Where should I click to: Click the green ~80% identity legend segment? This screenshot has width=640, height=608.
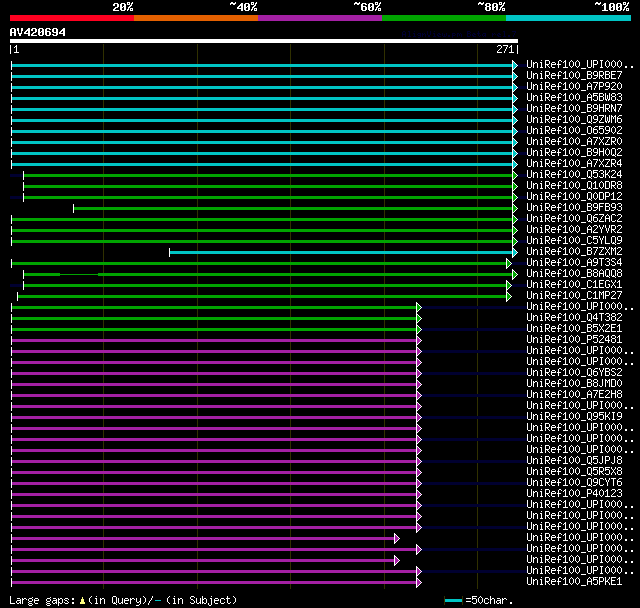(x=444, y=18)
